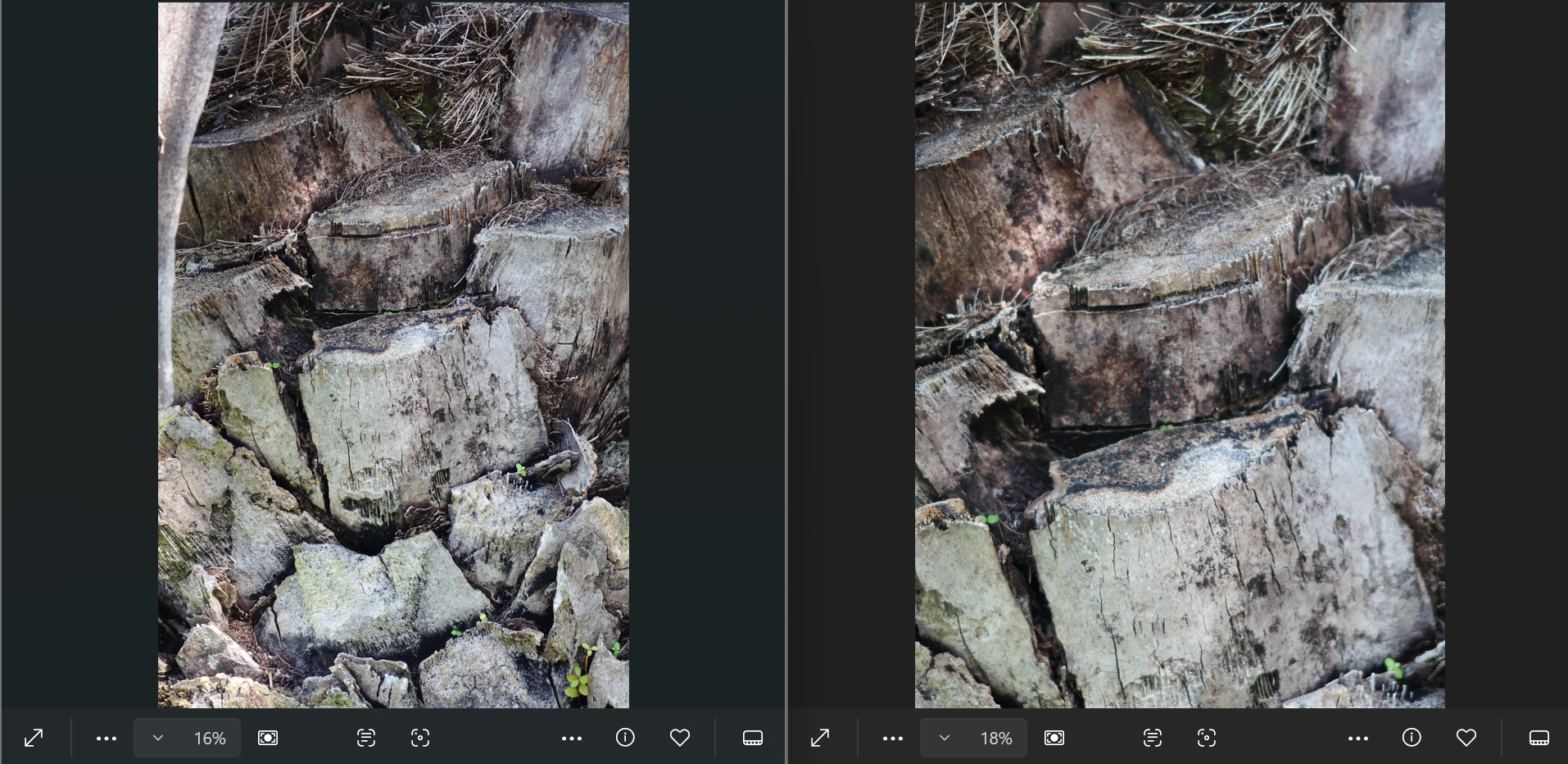Screen dimensions: 1568x764
Task: Click the fit-to-window icon beside 16% zoom
Action: [268, 738]
